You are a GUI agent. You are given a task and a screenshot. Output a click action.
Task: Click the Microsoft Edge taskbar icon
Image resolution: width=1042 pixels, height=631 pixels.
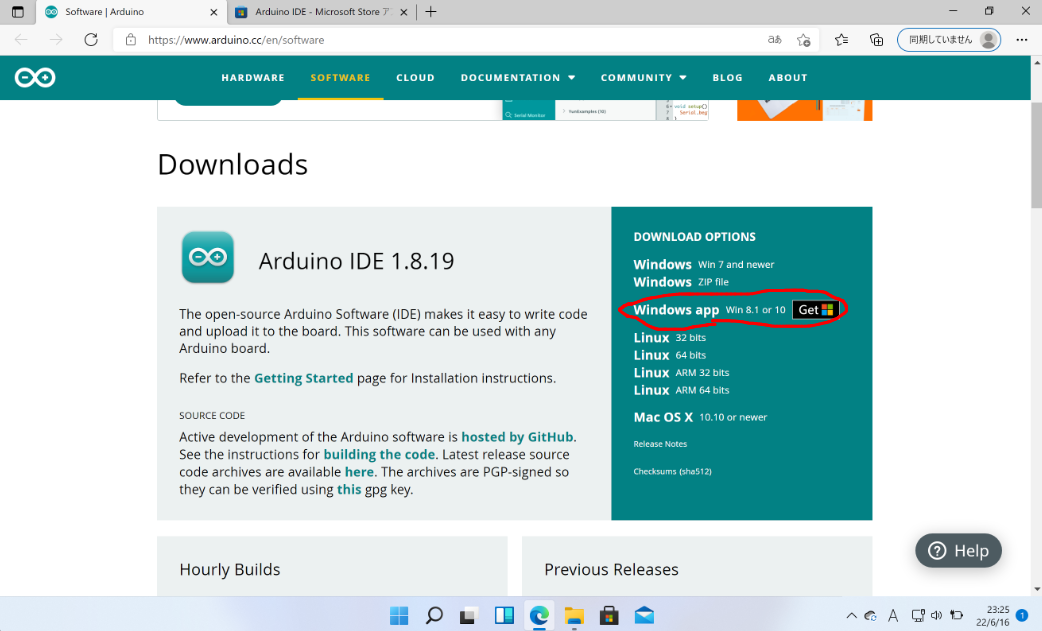click(x=539, y=616)
